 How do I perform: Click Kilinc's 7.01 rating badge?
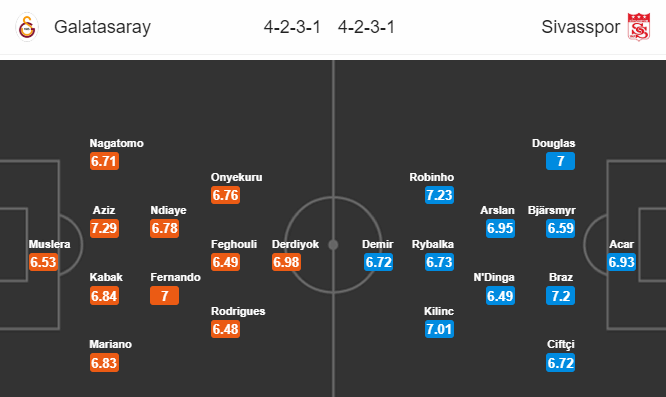[439, 329]
